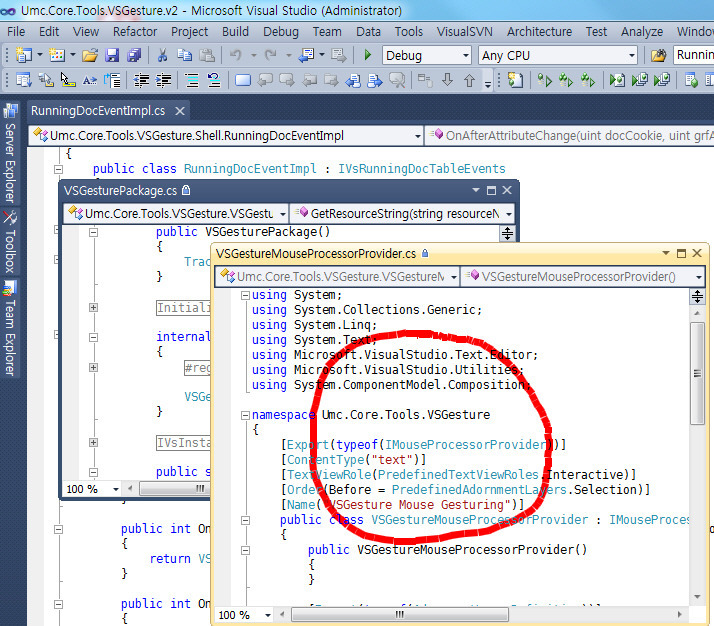Click the Comment out selected lines icon
This screenshot has width=714, height=626.
[x=192, y=81]
